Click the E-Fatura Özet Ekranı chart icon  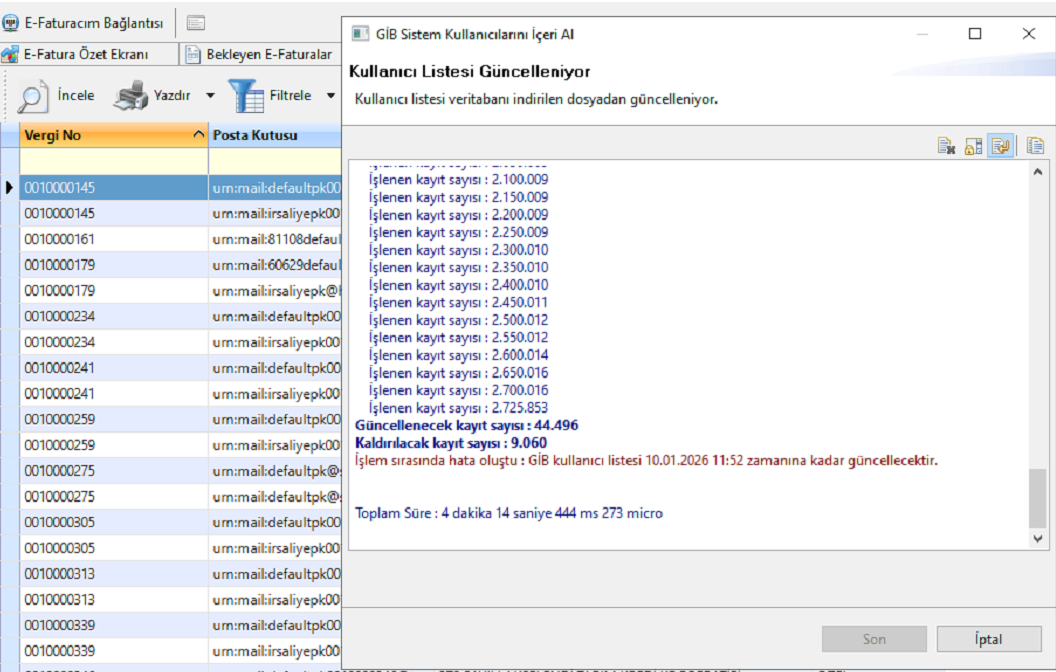[11, 54]
